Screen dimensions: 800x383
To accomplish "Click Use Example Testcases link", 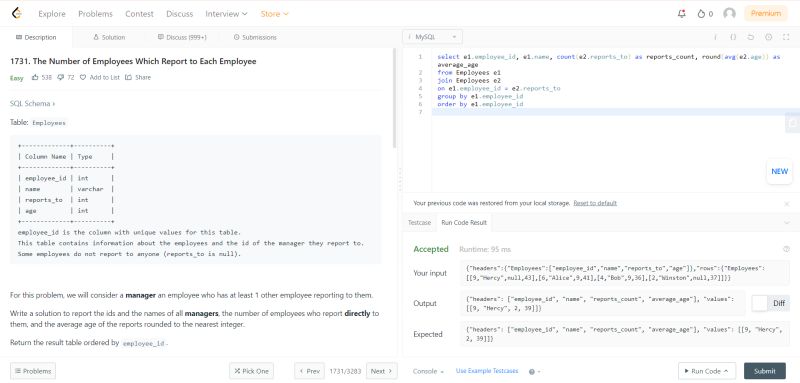I will tap(487, 371).
